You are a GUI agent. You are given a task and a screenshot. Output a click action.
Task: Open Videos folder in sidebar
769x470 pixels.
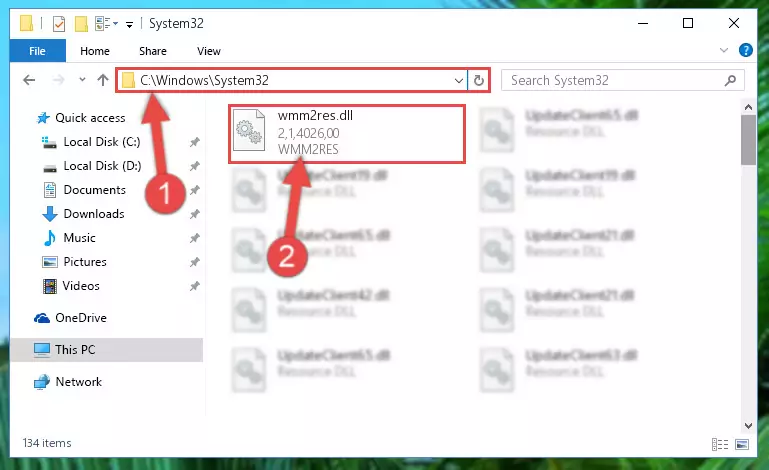click(71, 286)
